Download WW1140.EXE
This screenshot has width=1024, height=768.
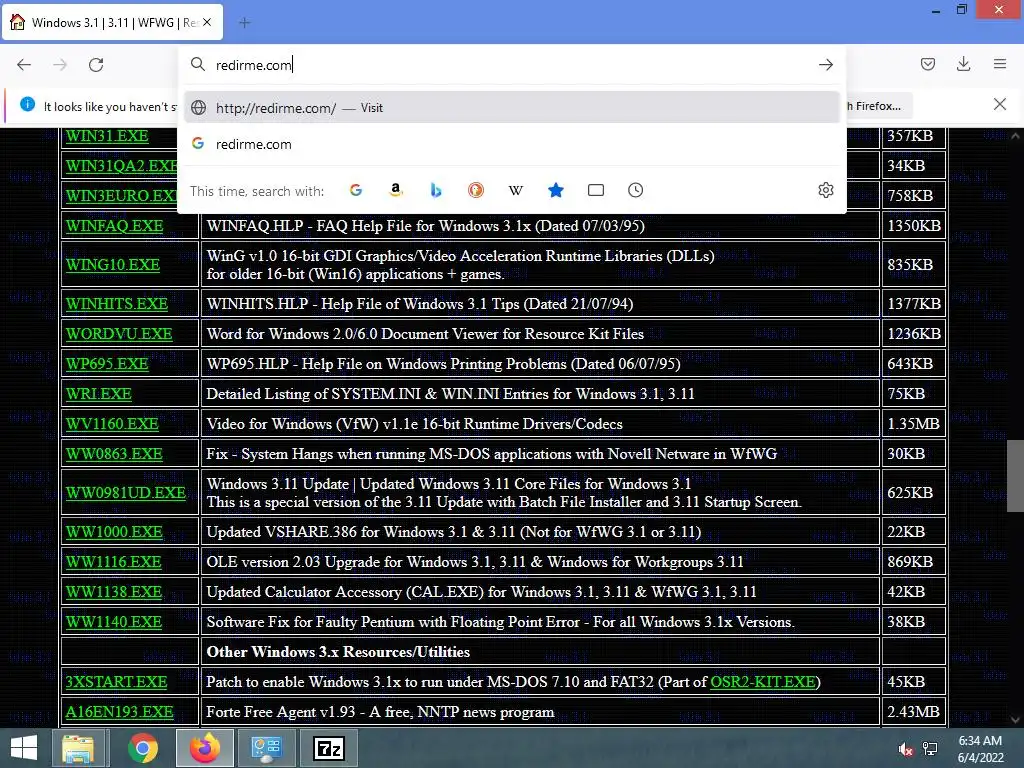point(114,622)
